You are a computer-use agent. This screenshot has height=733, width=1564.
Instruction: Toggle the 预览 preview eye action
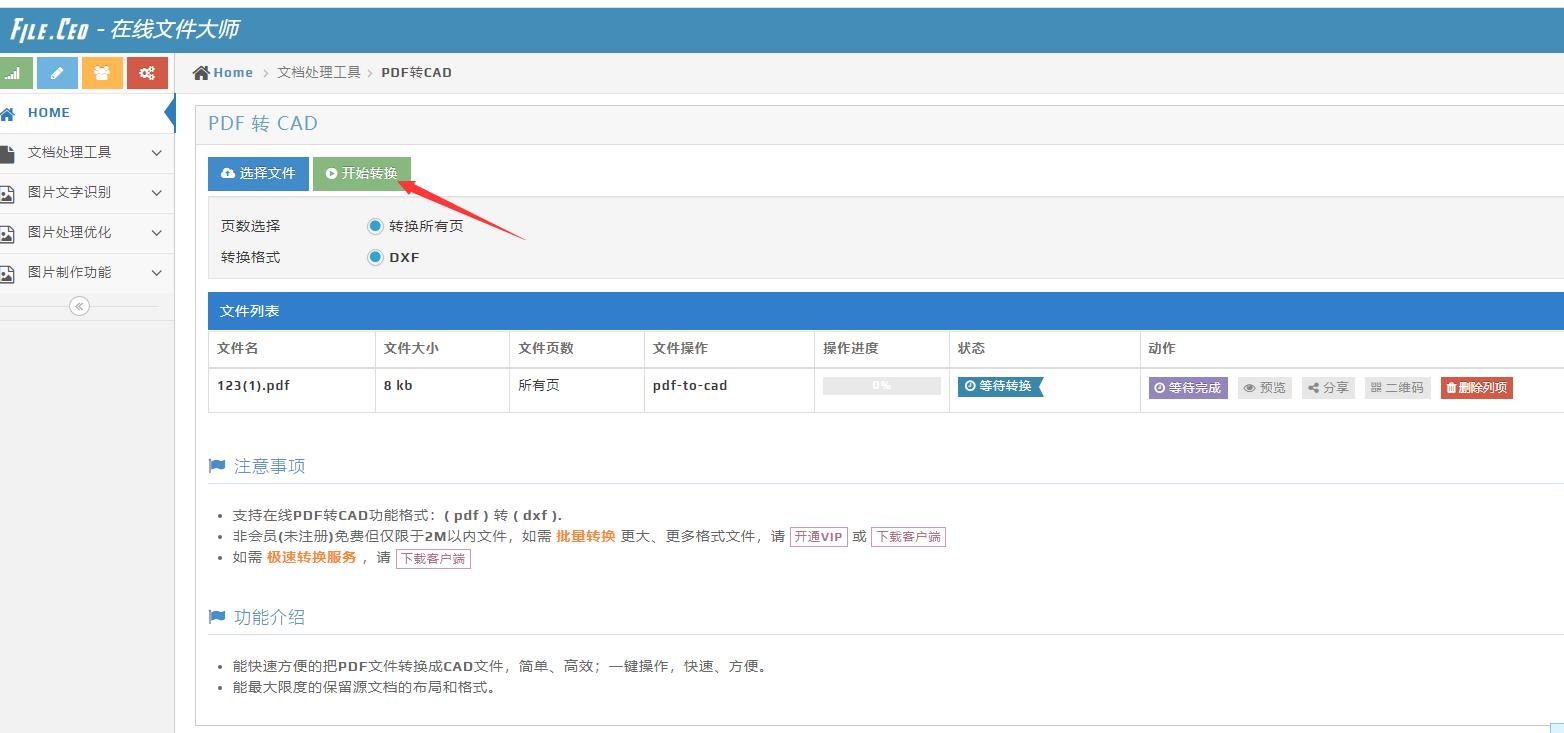1264,387
